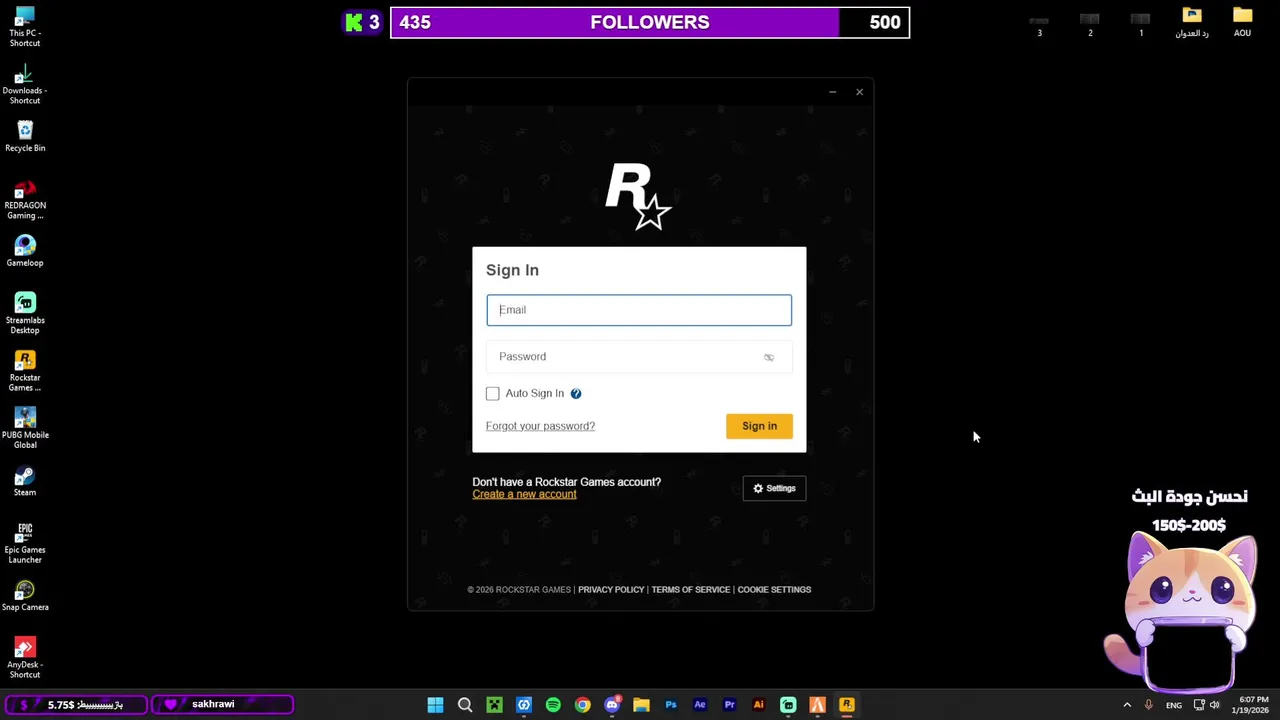Image resolution: width=1280 pixels, height=720 pixels.
Task: Select PUBG Mobile Global desktop icon
Action: (25, 429)
